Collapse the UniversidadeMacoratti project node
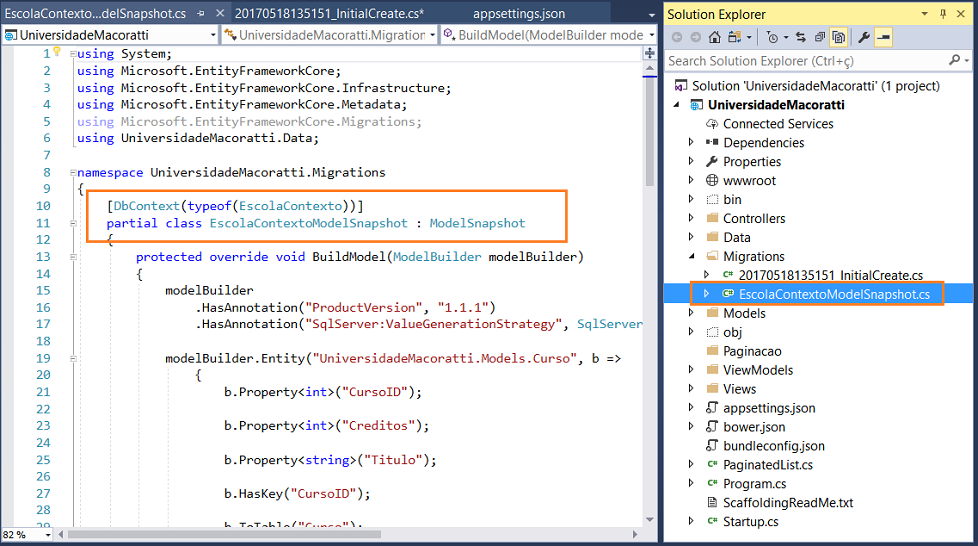The height and width of the screenshot is (546, 978). (x=677, y=105)
